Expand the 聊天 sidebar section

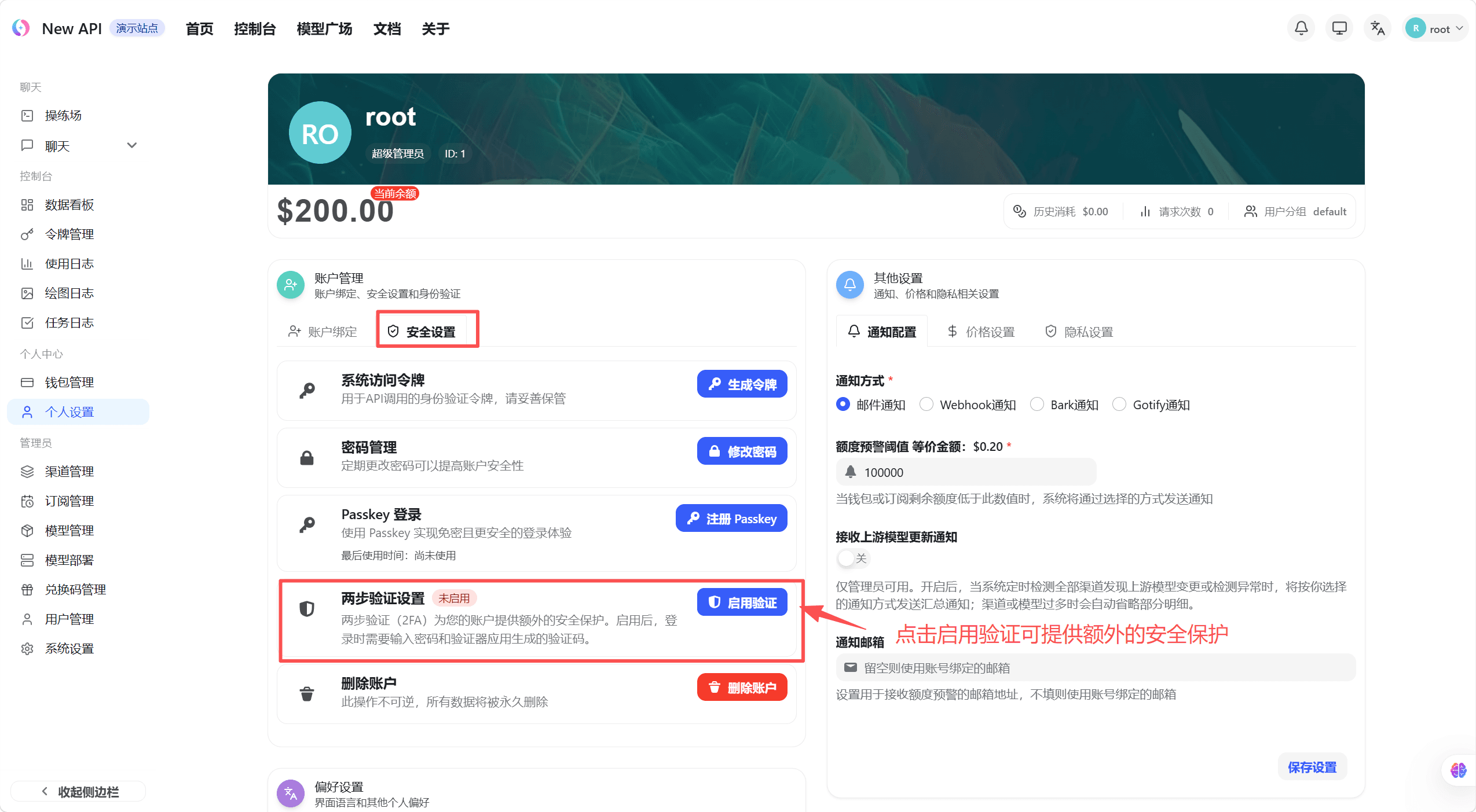(131, 145)
